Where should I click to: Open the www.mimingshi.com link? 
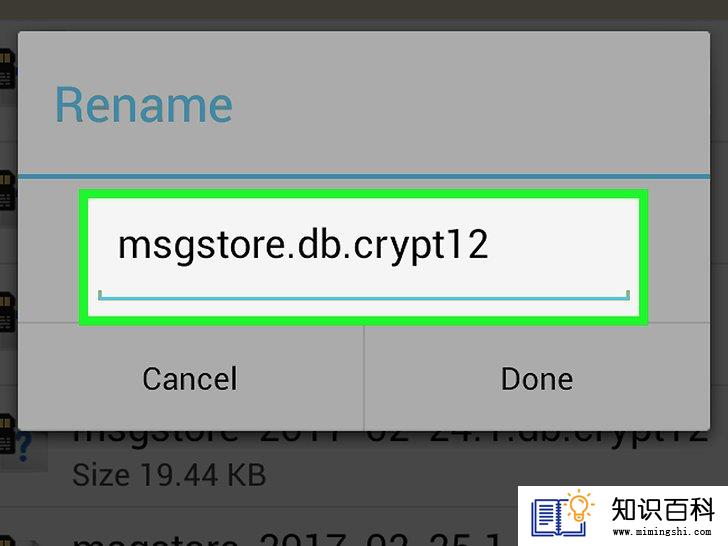click(x=662, y=532)
